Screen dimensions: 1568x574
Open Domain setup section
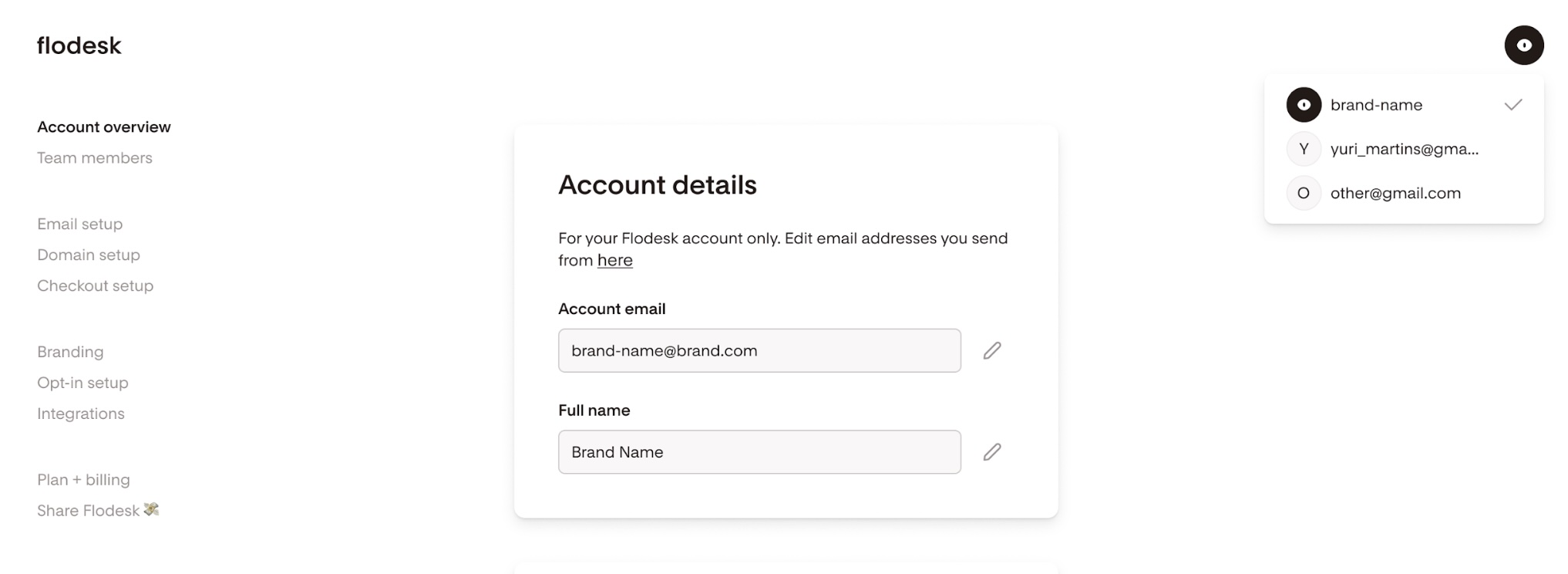click(x=89, y=255)
